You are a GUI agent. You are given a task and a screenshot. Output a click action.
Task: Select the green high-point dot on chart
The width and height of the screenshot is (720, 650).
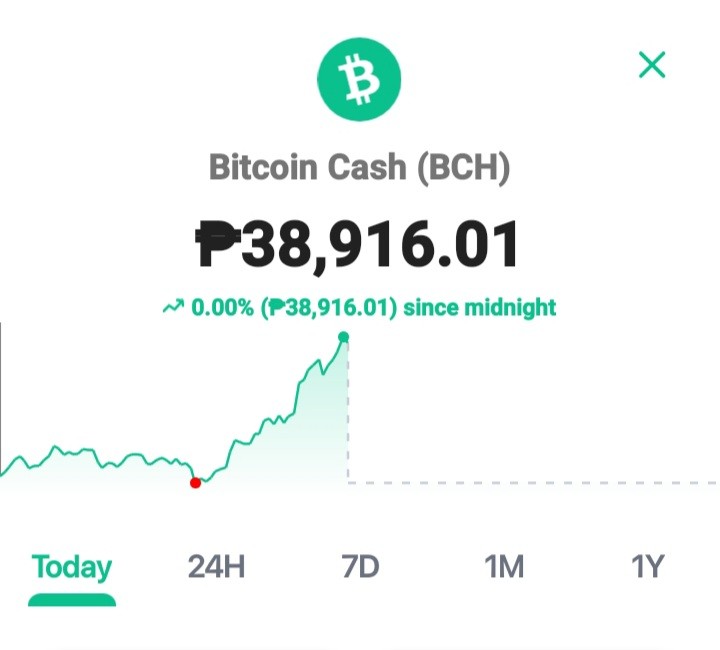[343, 337]
